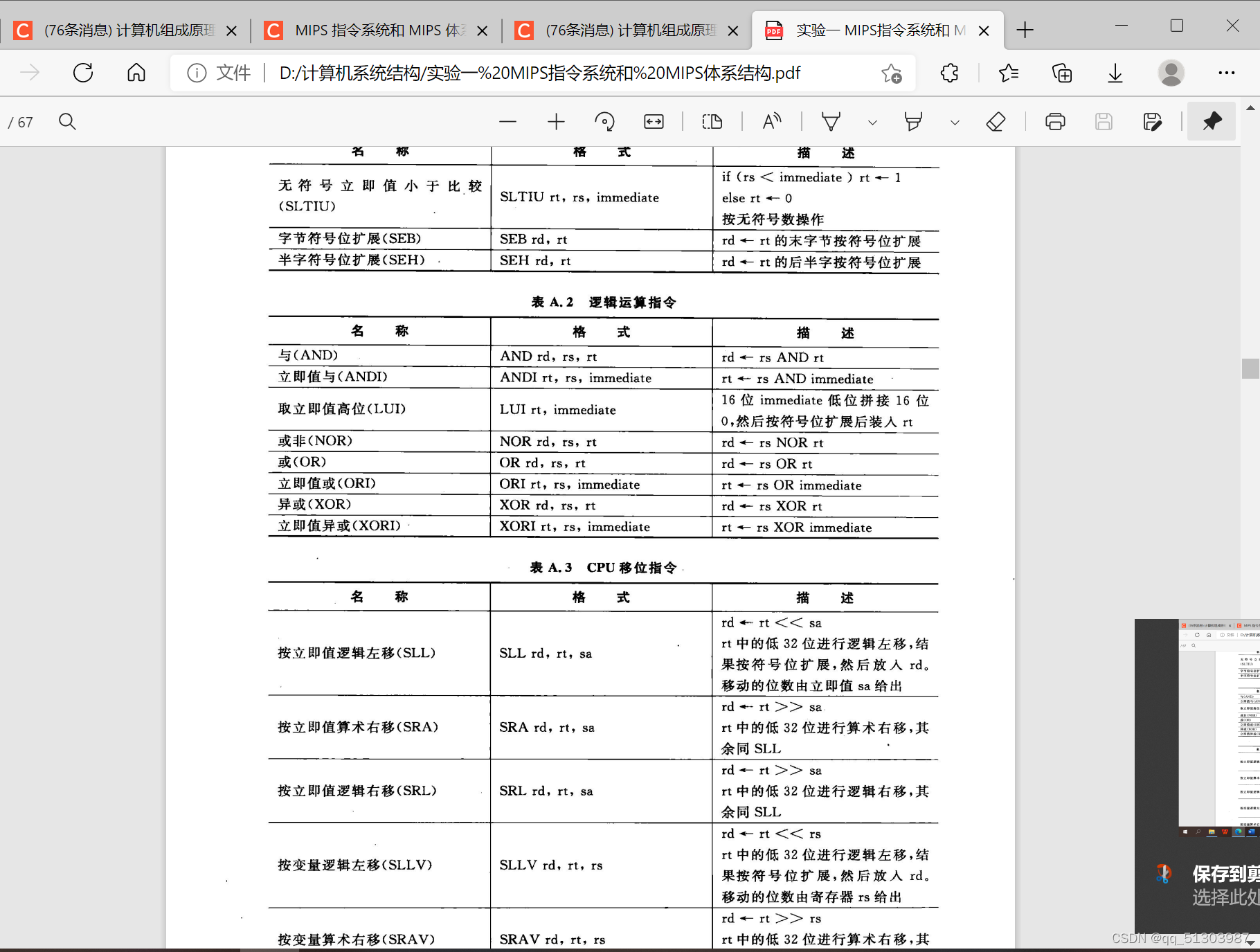Open the favorites list

click(x=1009, y=73)
